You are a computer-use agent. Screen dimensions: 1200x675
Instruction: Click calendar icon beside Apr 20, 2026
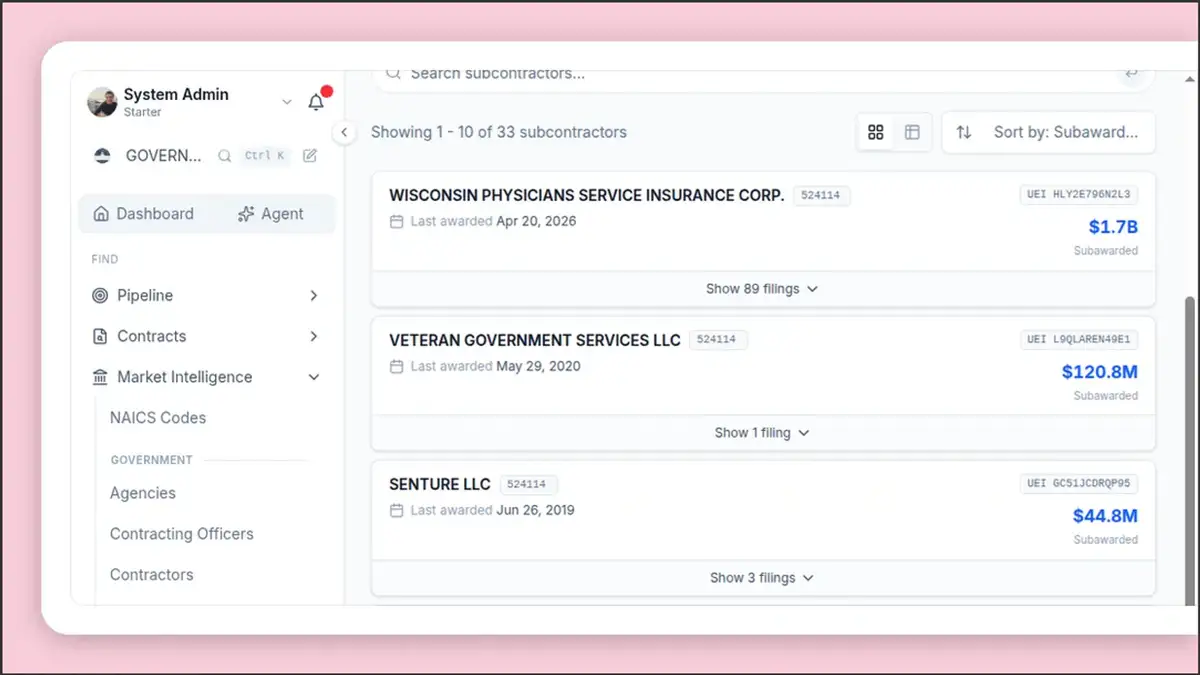(396, 222)
